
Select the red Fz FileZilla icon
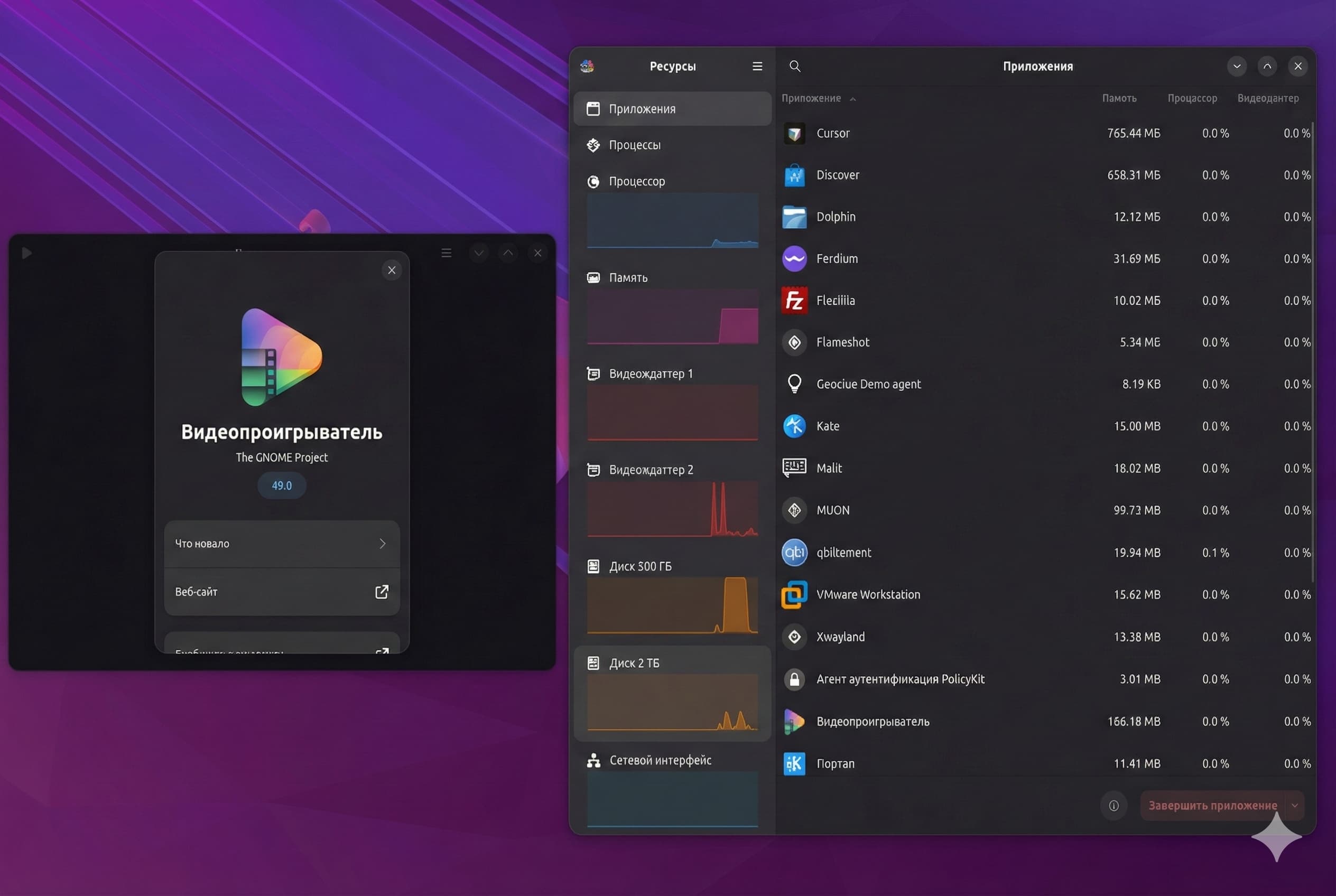(x=794, y=301)
